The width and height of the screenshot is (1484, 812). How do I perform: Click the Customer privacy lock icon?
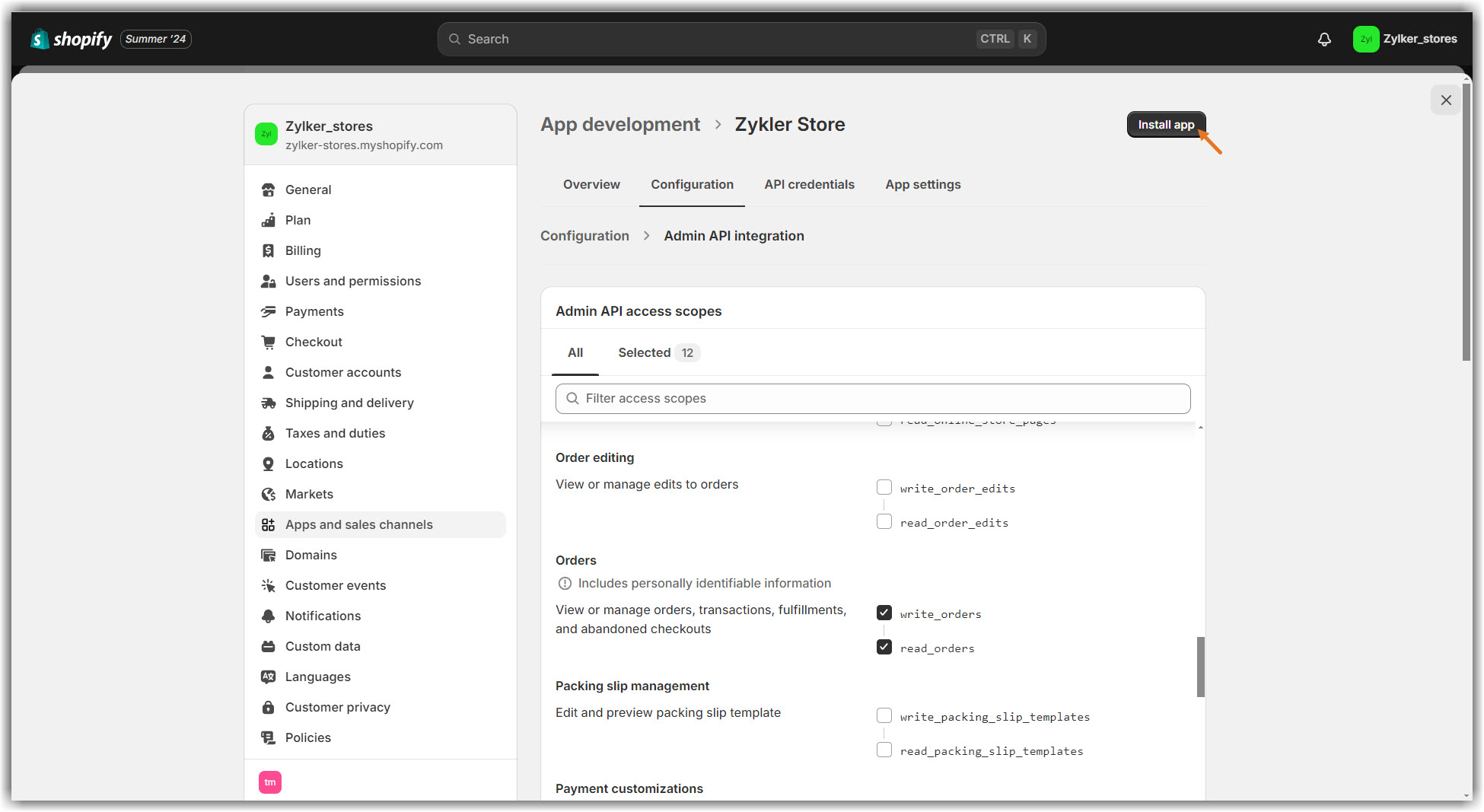[x=268, y=707]
